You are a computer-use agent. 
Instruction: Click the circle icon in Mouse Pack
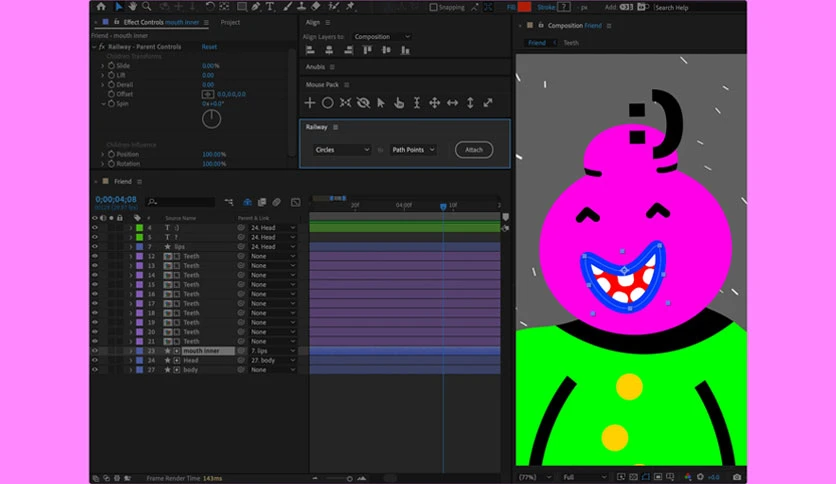coord(327,103)
